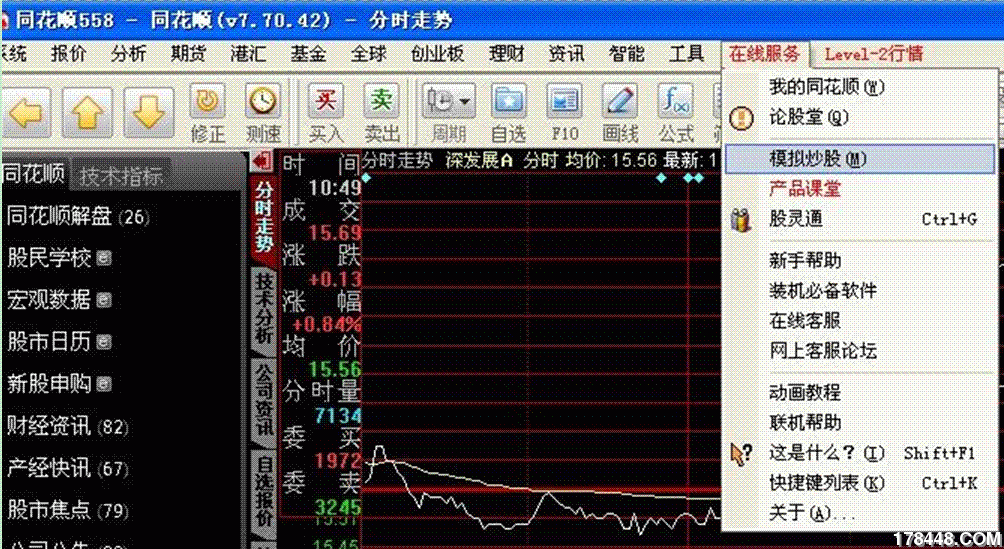Open 股民学校 list item
The width and height of the screenshot is (1004, 549).
pos(59,258)
